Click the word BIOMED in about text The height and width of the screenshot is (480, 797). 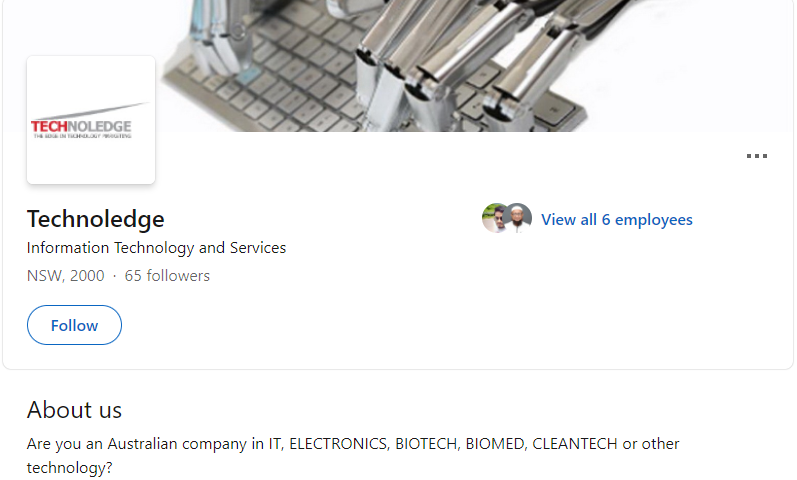pos(496,444)
